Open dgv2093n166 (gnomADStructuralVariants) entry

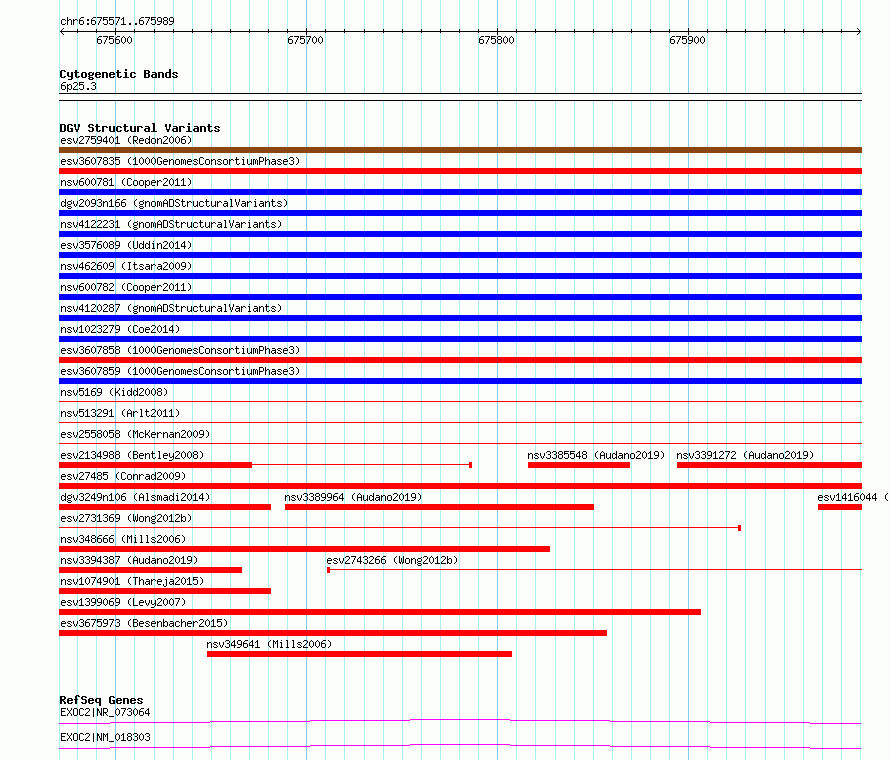(174, 203)
